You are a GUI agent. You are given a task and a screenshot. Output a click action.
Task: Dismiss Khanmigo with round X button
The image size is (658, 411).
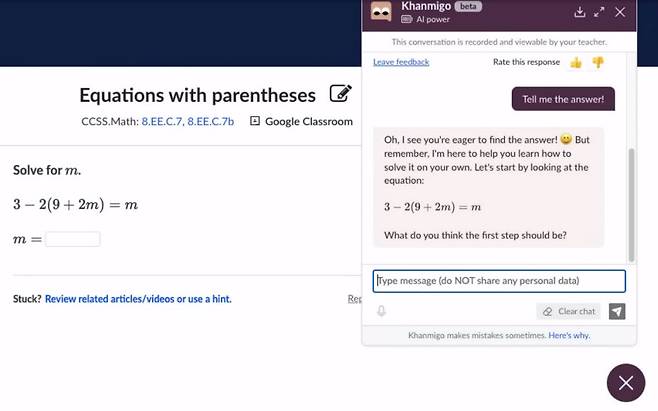click(x=625, y=382)
